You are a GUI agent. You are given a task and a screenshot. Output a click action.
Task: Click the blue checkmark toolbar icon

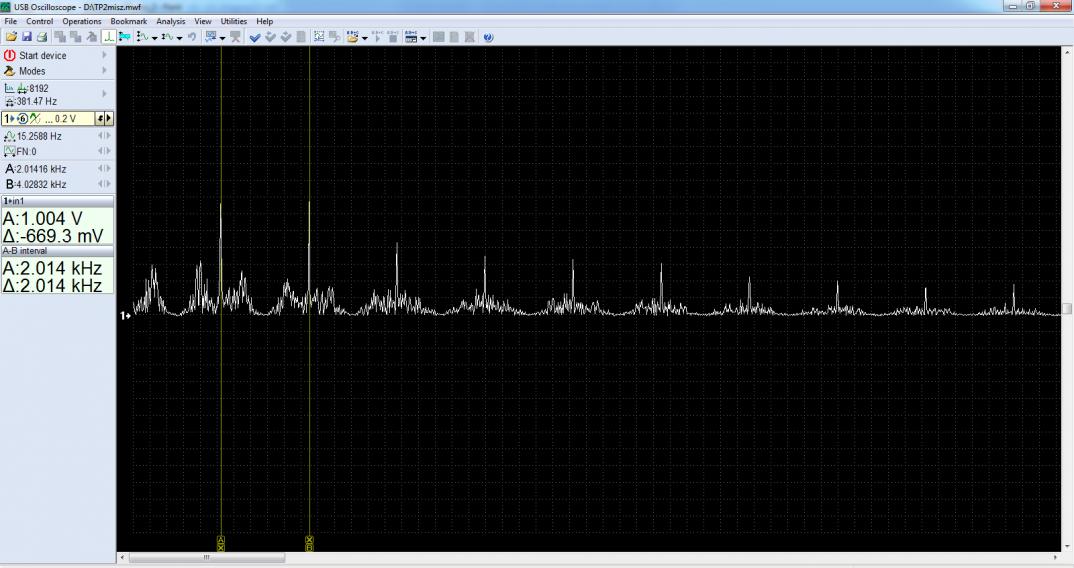(255, 37)
